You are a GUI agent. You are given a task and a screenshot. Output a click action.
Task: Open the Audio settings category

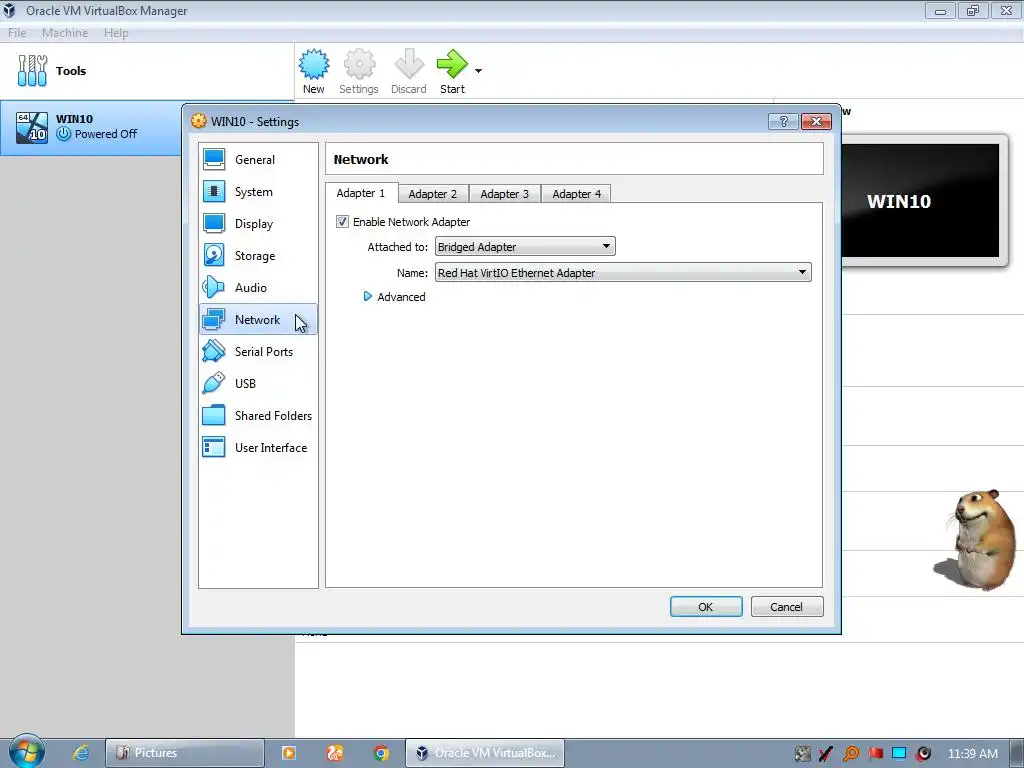pos(258,287)
